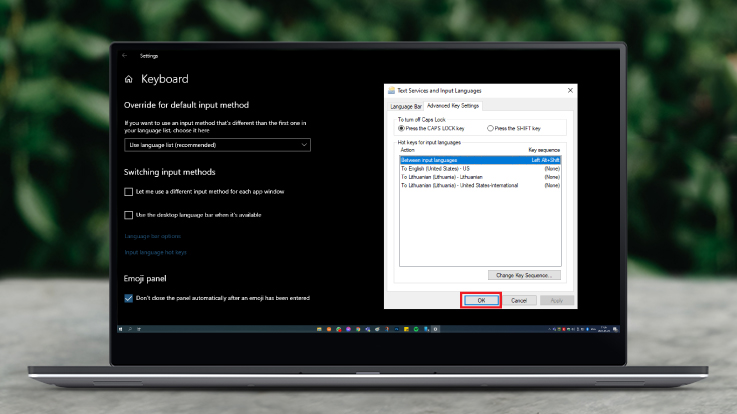Click the taskbar search icon
Viewport: 737px width, 414px height.
(x=131, y=327)
